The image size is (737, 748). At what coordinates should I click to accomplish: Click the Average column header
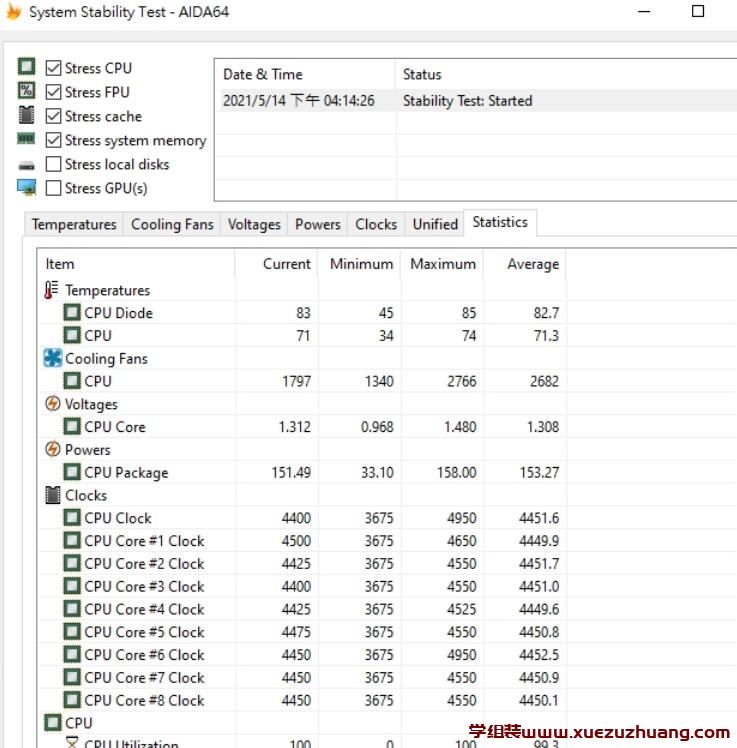[525, 264]
